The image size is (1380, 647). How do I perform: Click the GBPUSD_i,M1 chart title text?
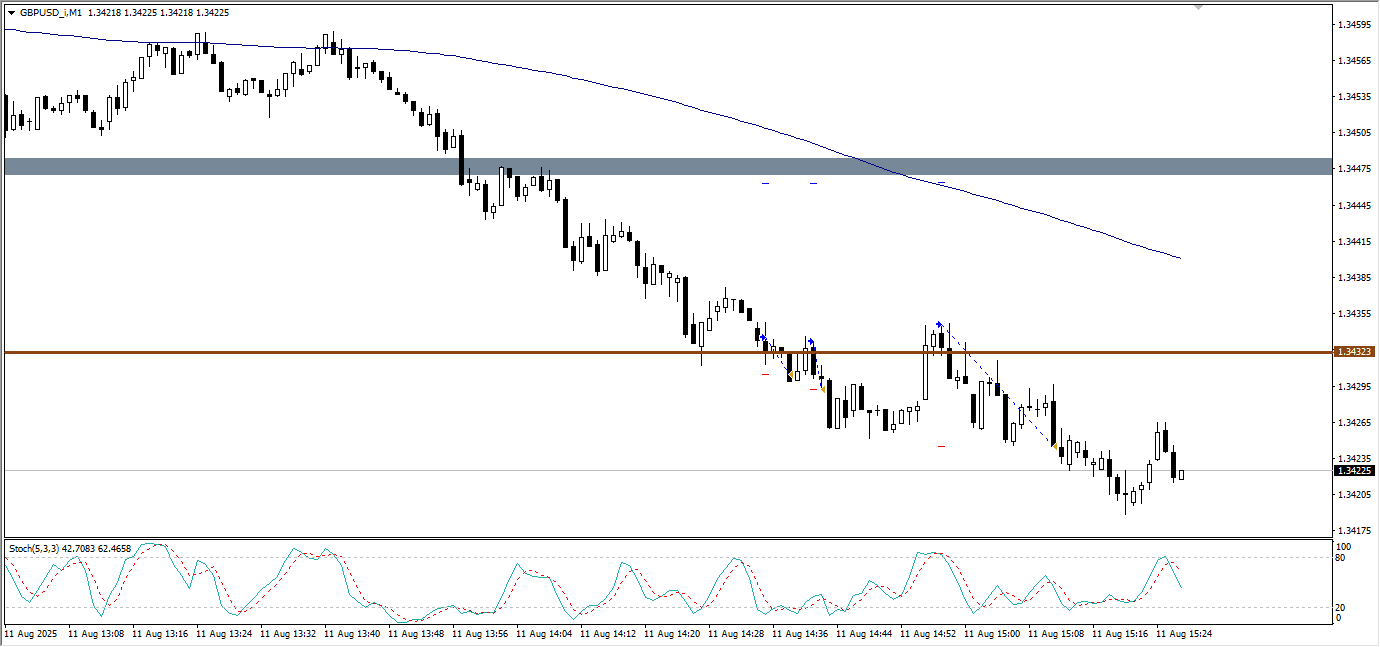click(51, 13)
